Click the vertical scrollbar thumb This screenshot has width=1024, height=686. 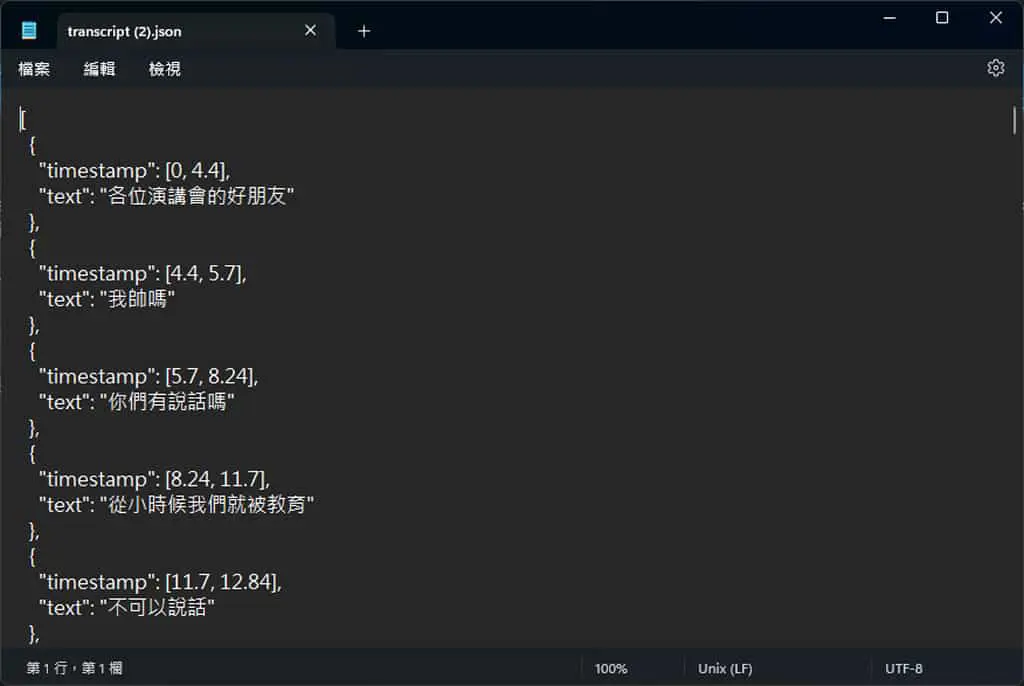(1014, 120)
